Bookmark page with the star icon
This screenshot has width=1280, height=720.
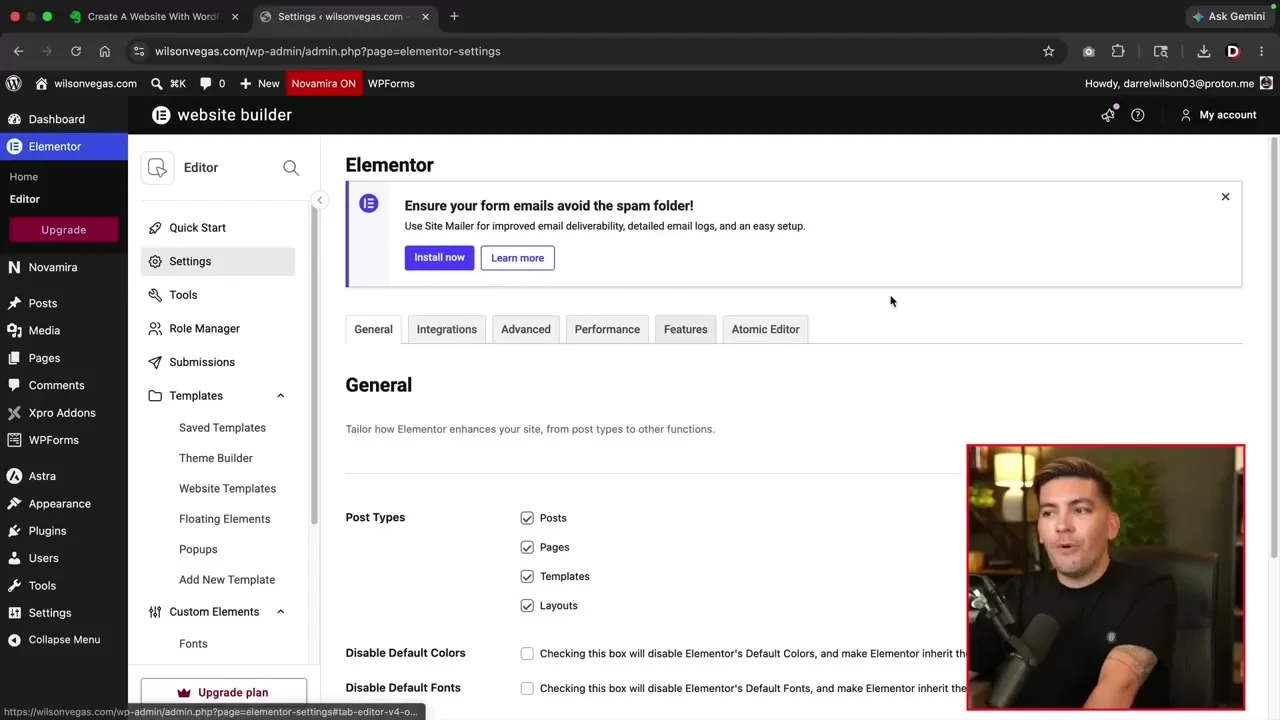pos(1049,51)
